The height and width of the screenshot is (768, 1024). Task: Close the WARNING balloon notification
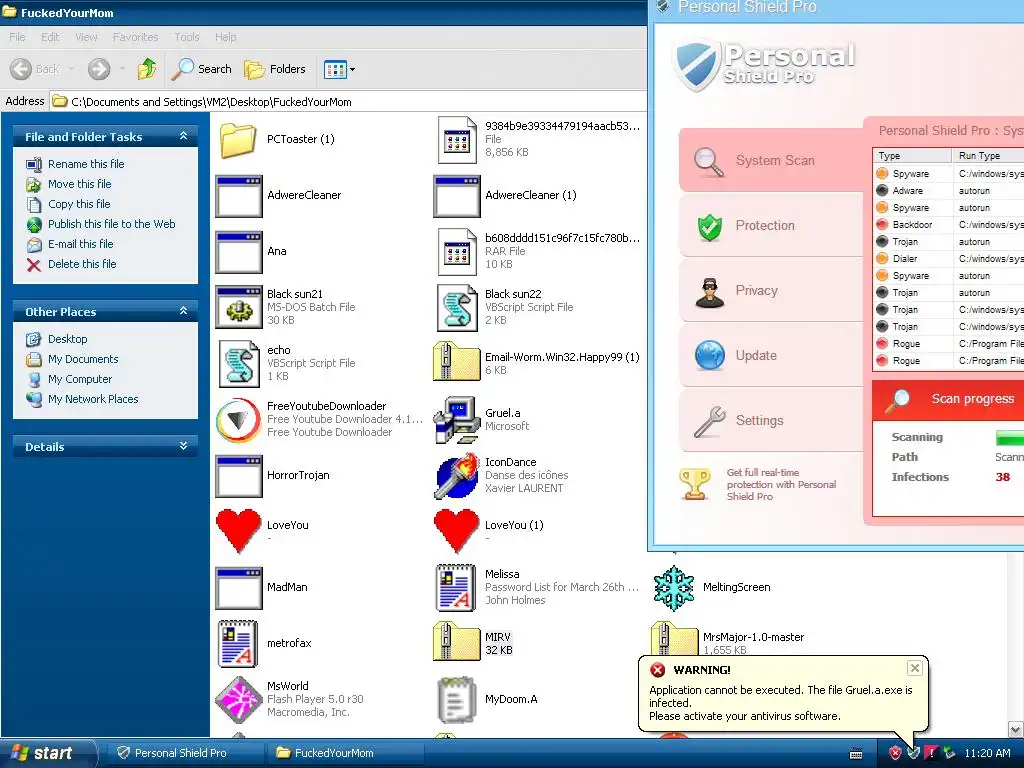click(x=914, y=668)
